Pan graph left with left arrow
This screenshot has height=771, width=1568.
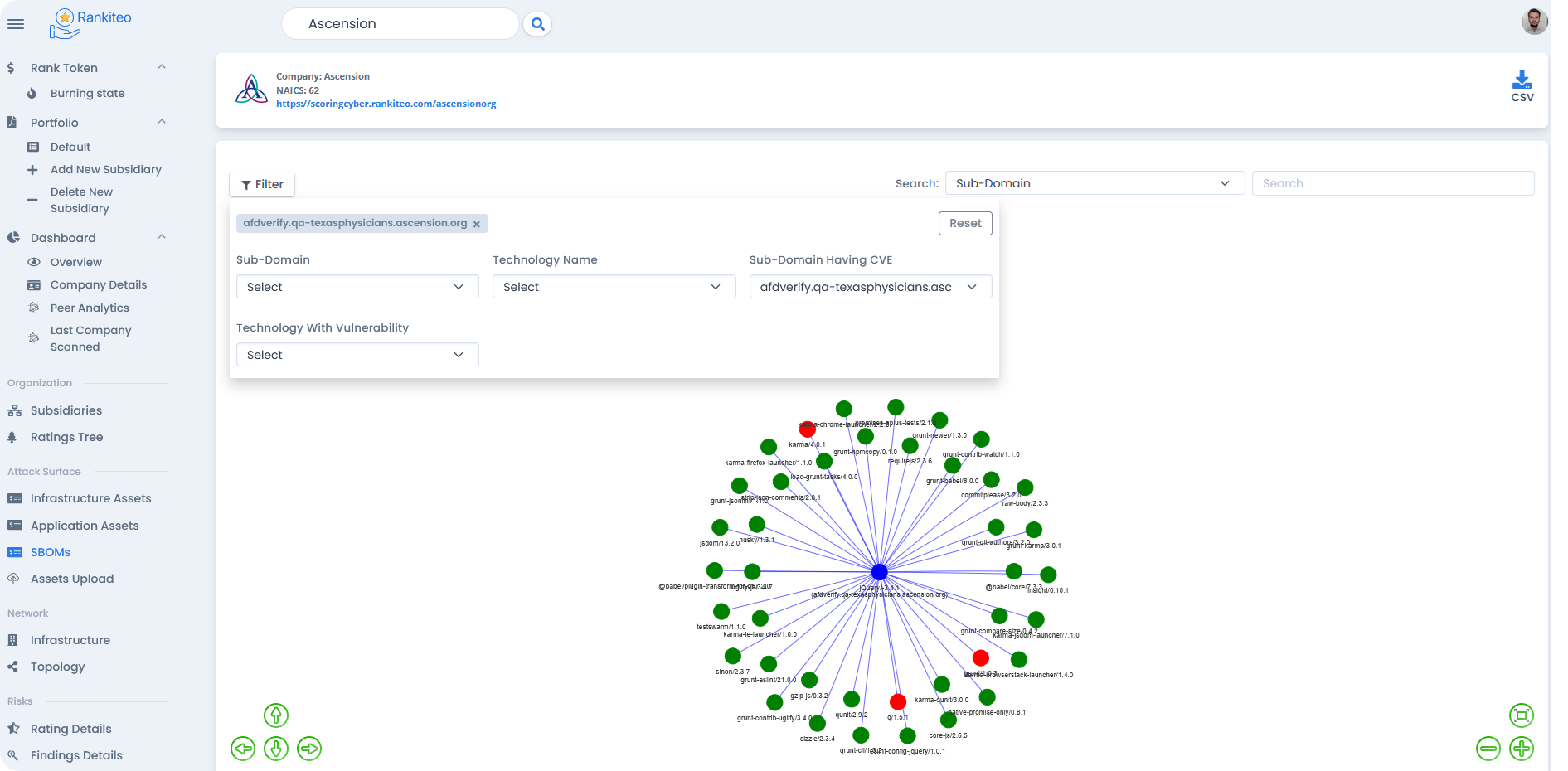tap(243, 749)
